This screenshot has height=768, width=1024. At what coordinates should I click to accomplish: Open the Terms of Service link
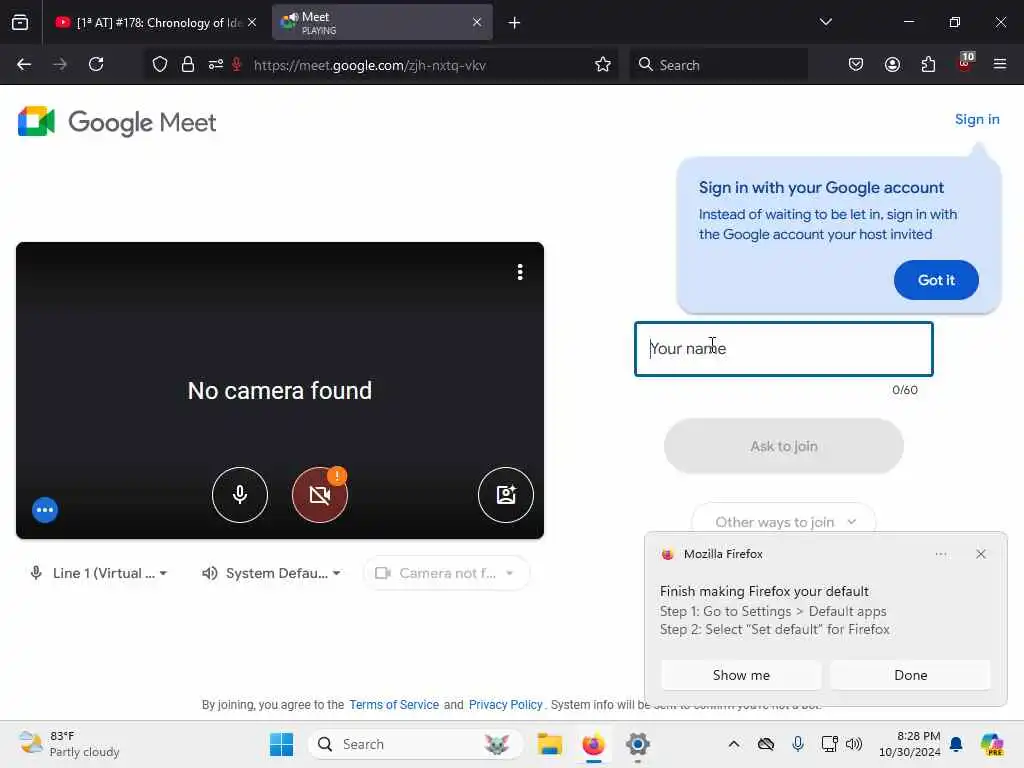pos(394,705)
